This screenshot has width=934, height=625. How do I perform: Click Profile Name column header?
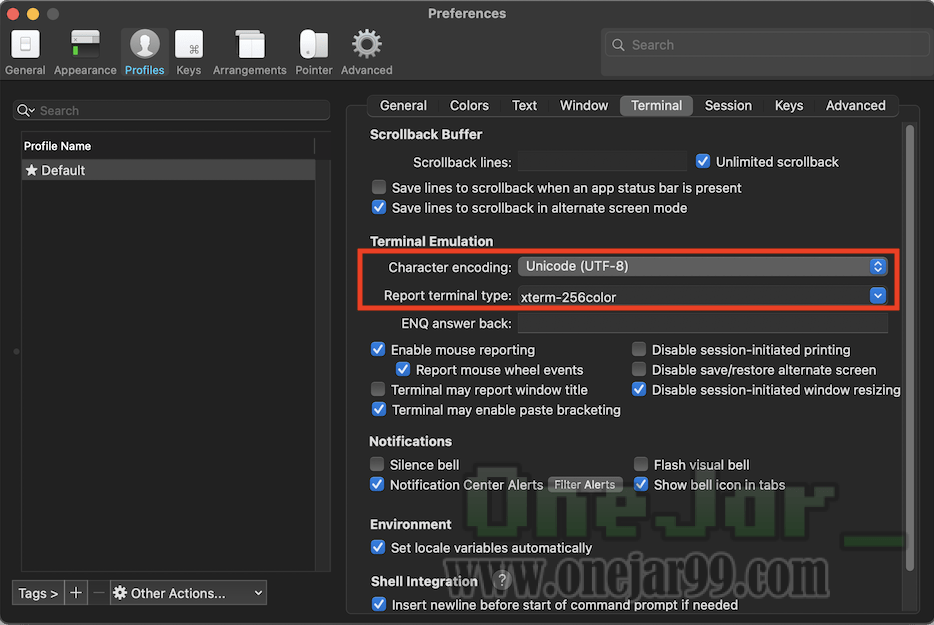(167, 146)
